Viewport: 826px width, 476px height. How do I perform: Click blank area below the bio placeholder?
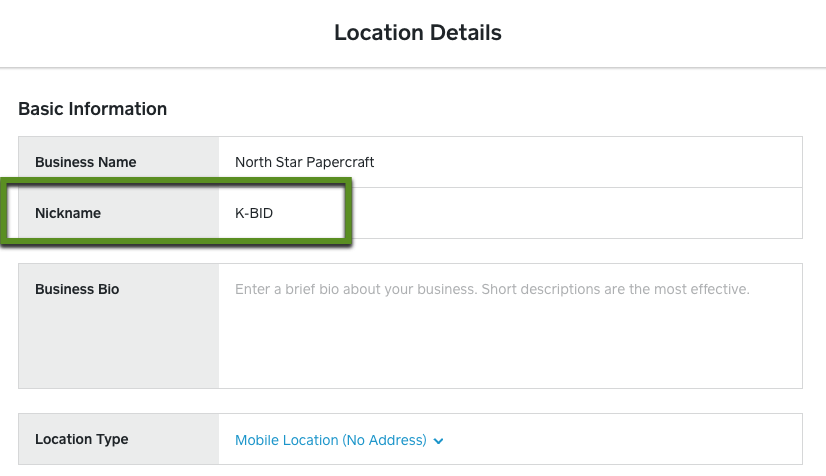click(510, 350)
